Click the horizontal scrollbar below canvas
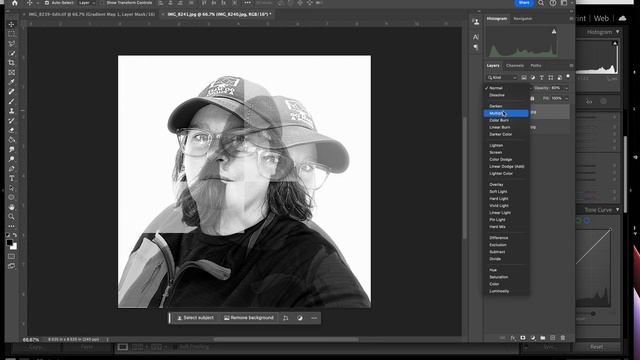The height and width of the screenshot is (360, 640). pos(286,339)
